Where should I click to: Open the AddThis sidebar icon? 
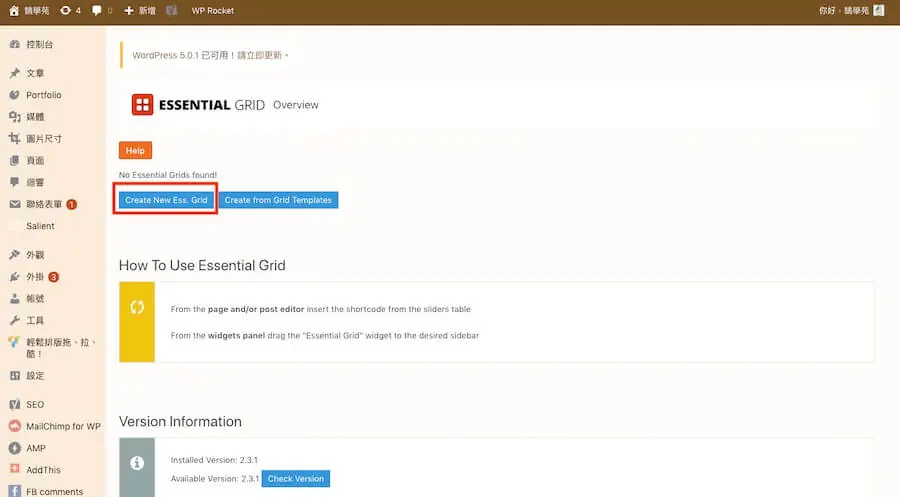pos(15,469)
